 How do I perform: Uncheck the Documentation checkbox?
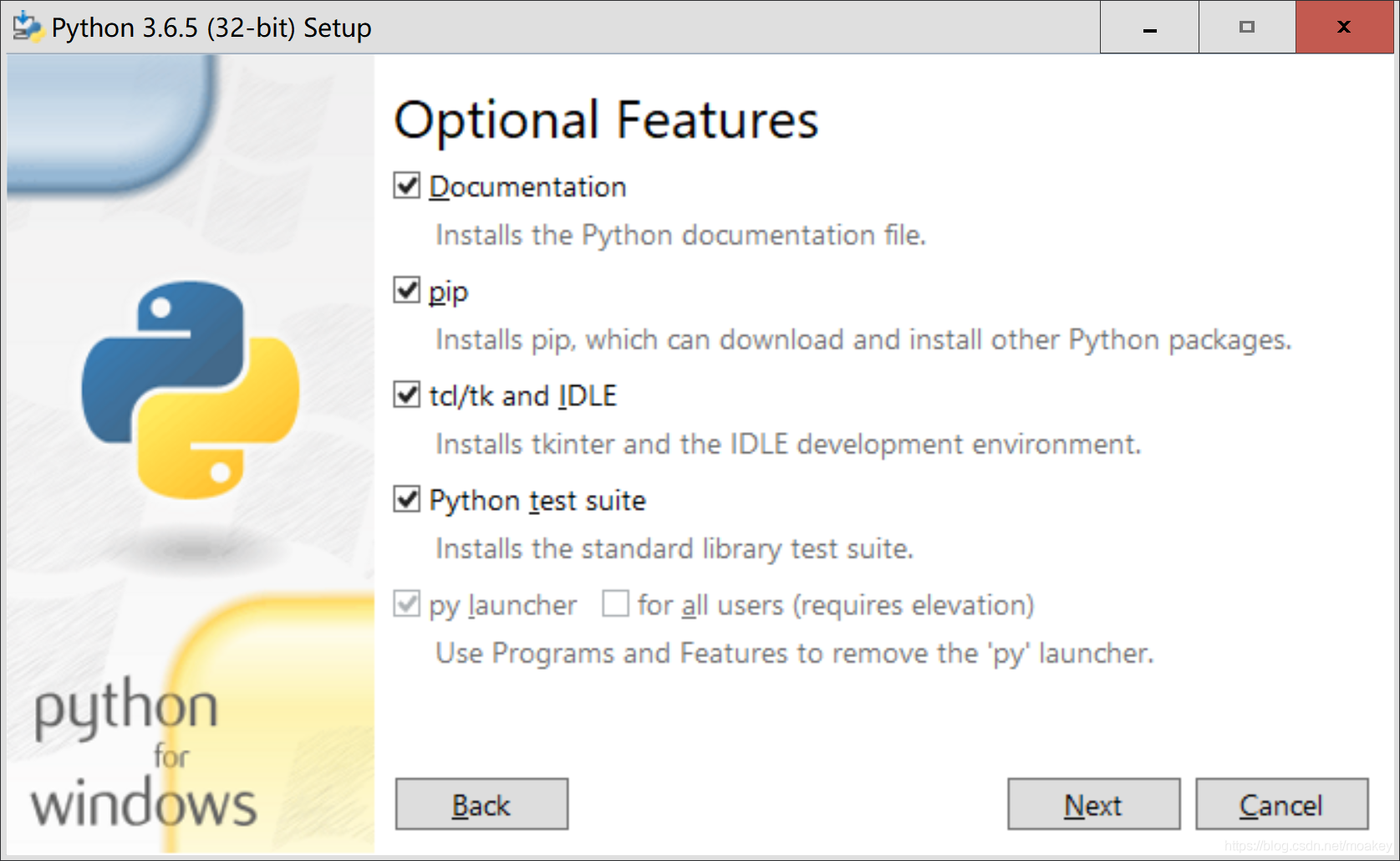coord(406,186)
